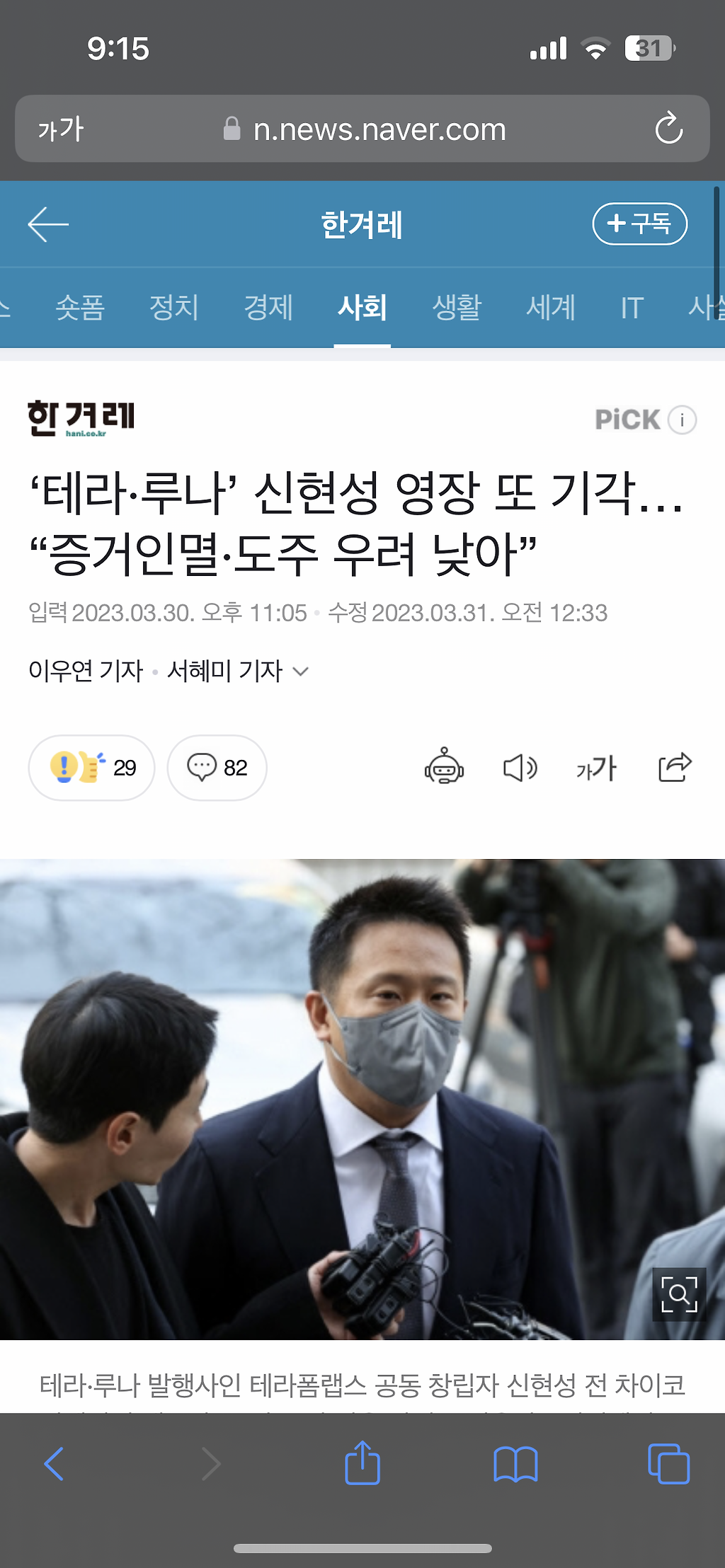Tap Safari share button in bottom bar
Viewport: 725px width, 1568px height.
362,1463
